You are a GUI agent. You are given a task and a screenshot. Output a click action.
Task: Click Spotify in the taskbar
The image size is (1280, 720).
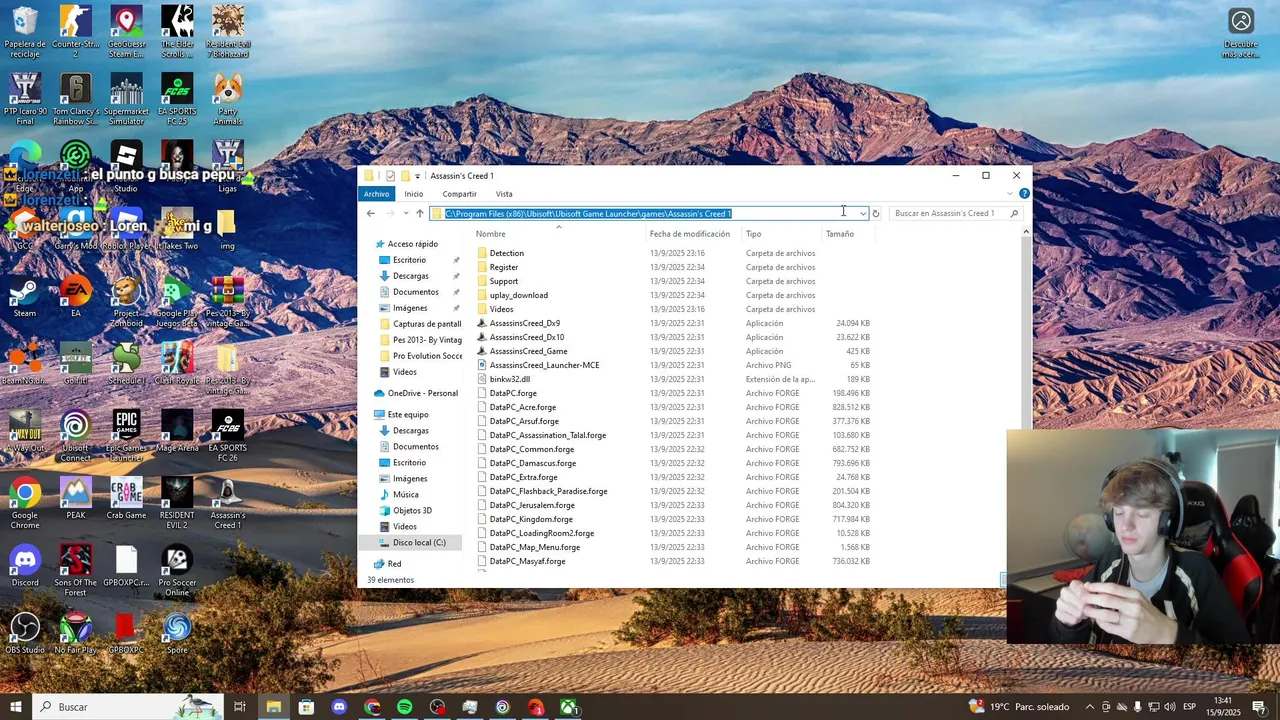pos(404,707)
